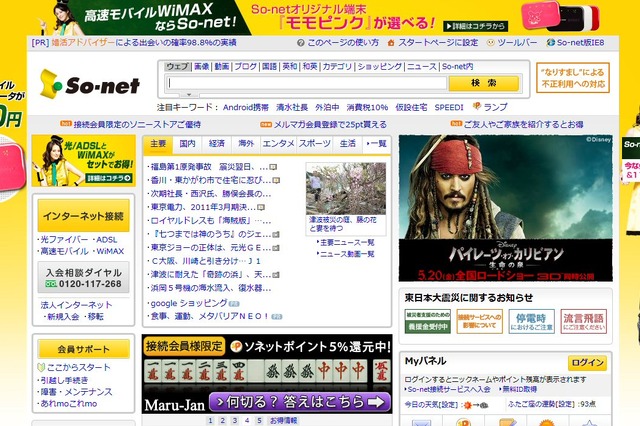Open the 福島第1原発事故 headline
640x426 pixels.
209,167
